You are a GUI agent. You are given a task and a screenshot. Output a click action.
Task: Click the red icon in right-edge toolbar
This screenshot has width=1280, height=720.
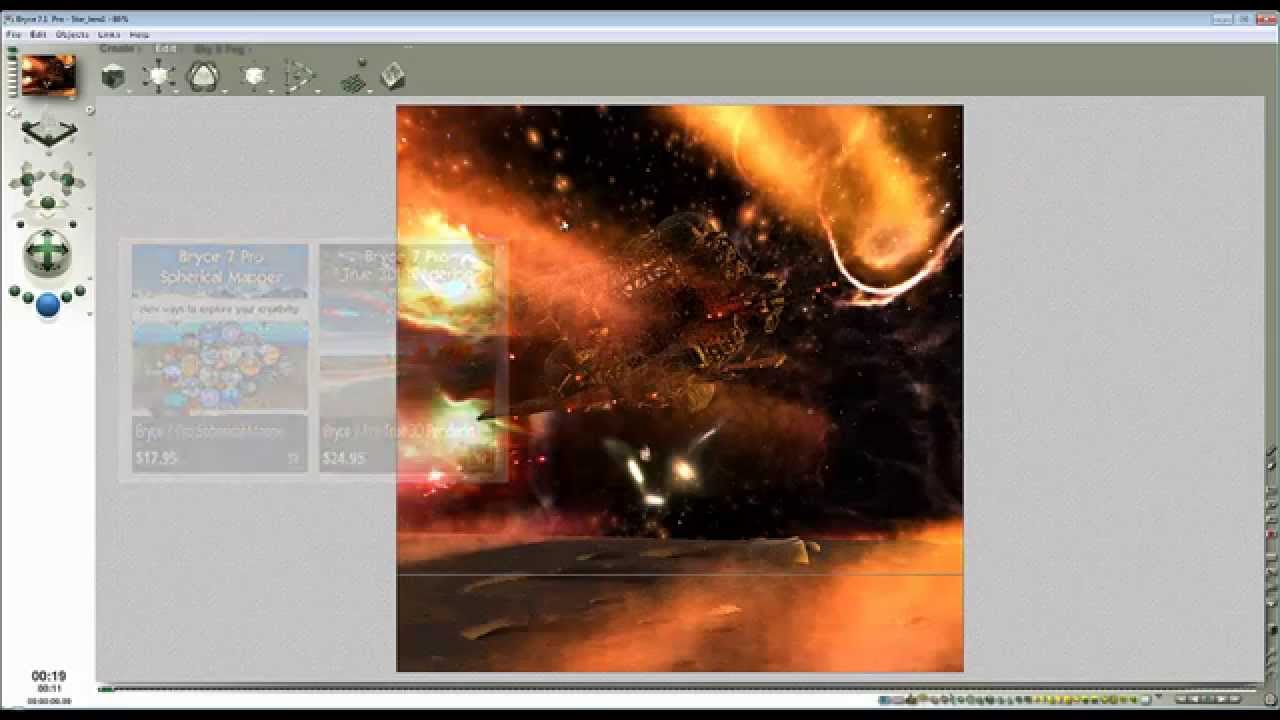click(1272, 534)
